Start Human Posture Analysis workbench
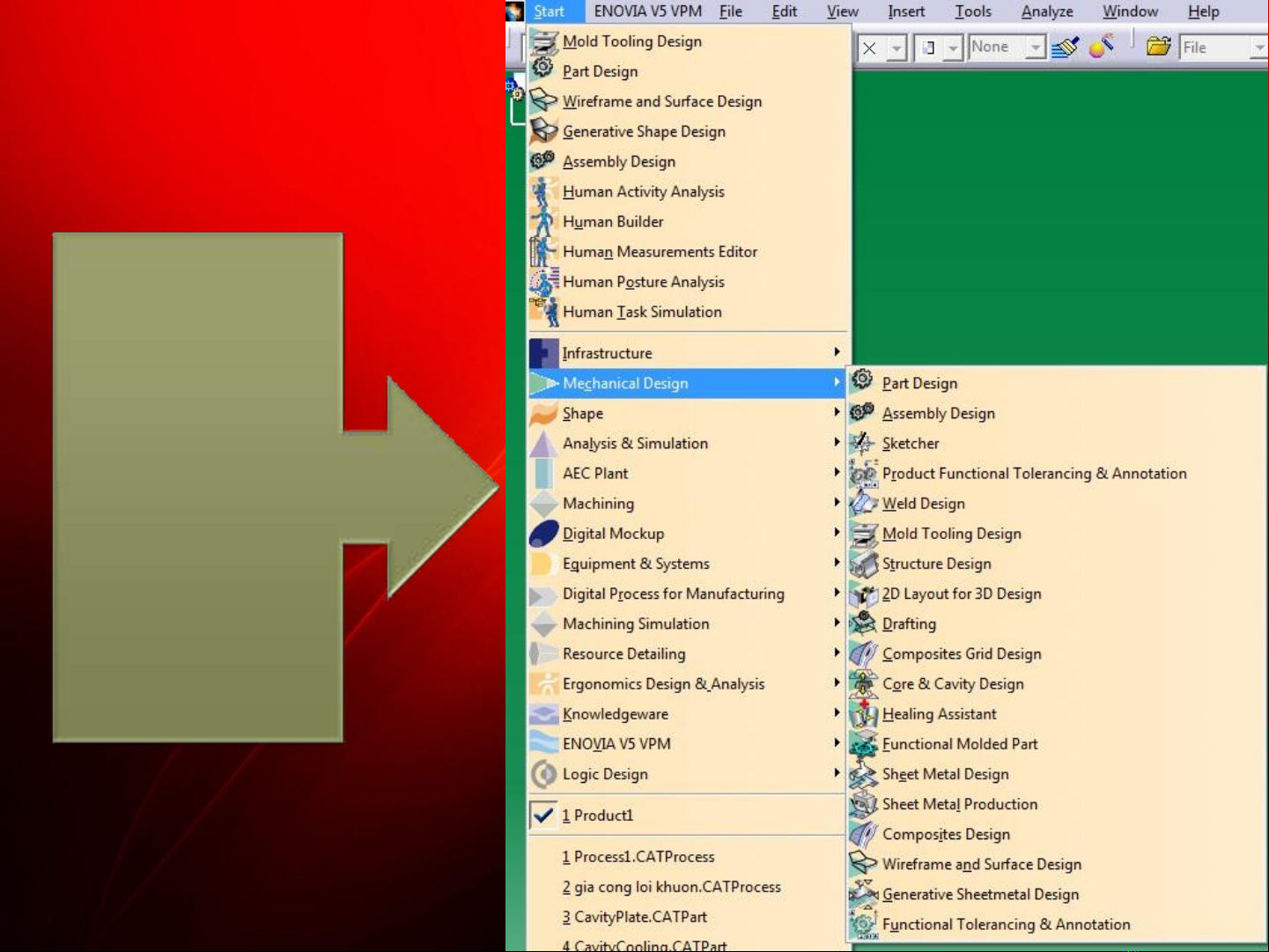This screenshot has height=952, width=1269. 689,282
